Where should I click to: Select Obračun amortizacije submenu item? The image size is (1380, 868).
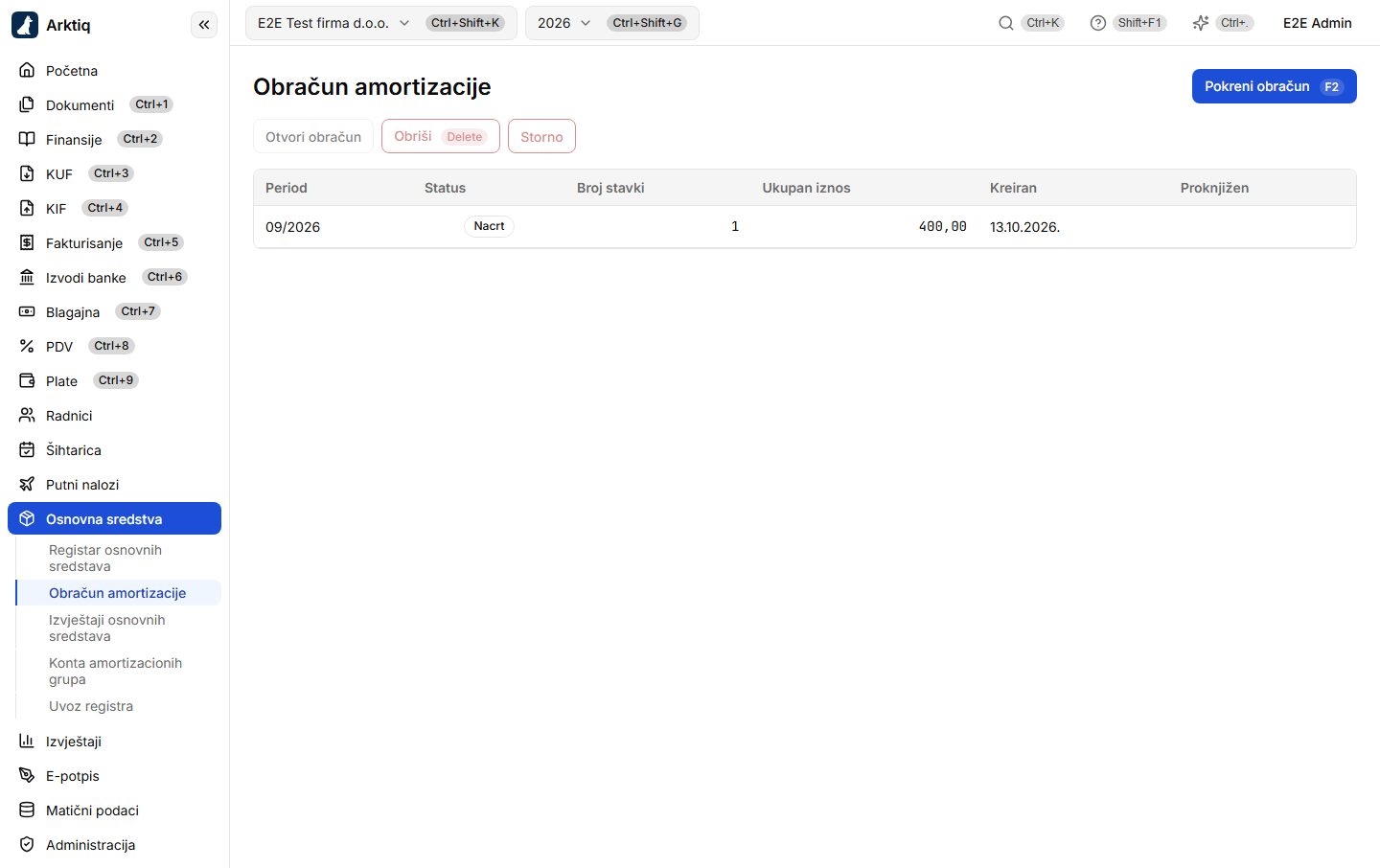118,593
